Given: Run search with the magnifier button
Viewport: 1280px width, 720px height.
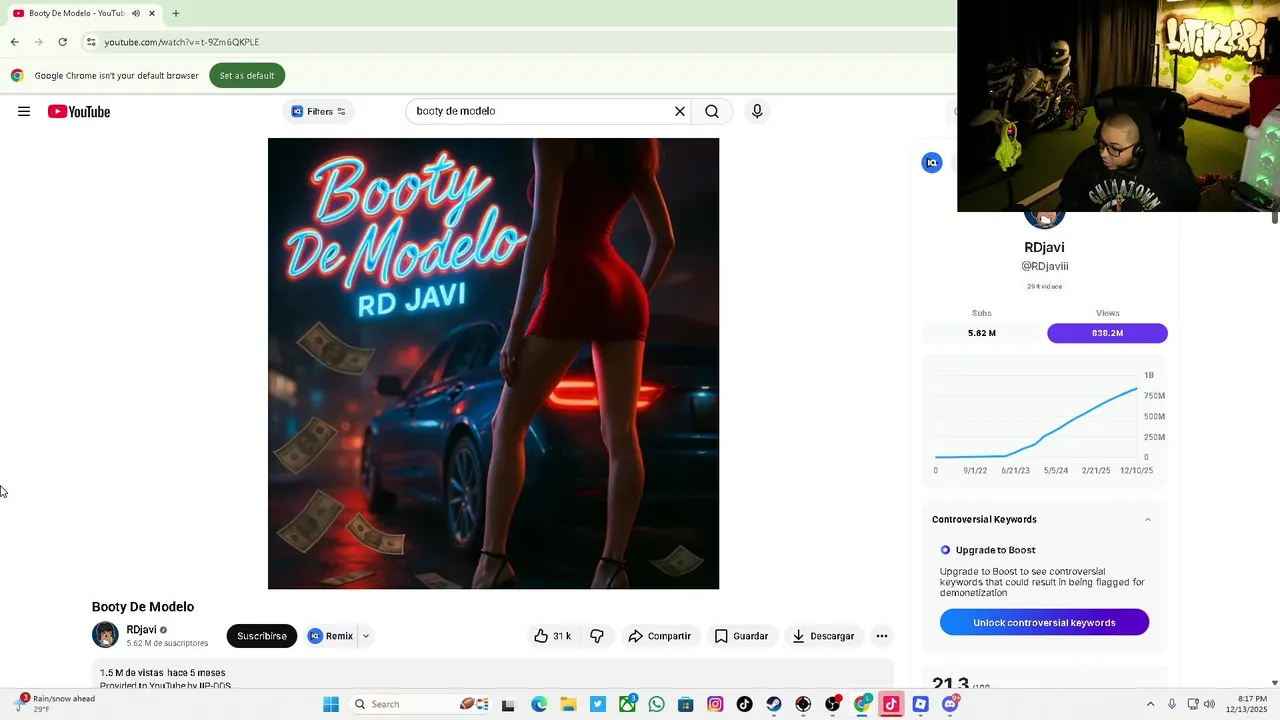Looking at the screenshot, I should click(712, 111).
